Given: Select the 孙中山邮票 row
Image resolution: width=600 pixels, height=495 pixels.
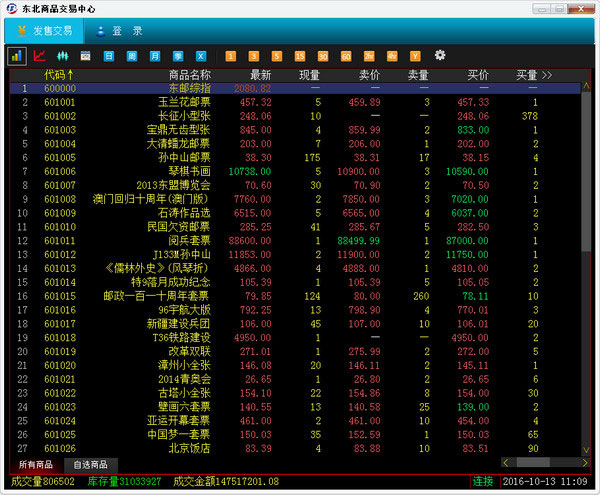Looking at the screenshot, I should tap(295, 158).
